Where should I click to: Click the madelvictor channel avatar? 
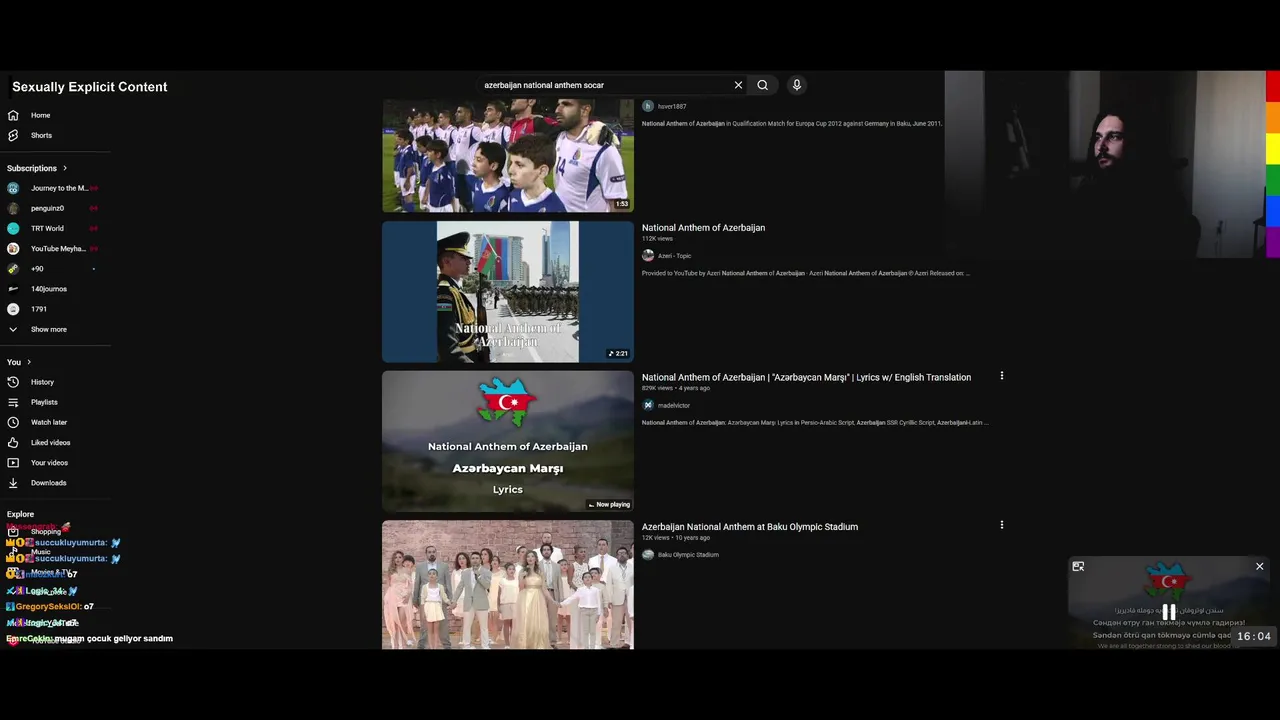click(x=648, y=405)
